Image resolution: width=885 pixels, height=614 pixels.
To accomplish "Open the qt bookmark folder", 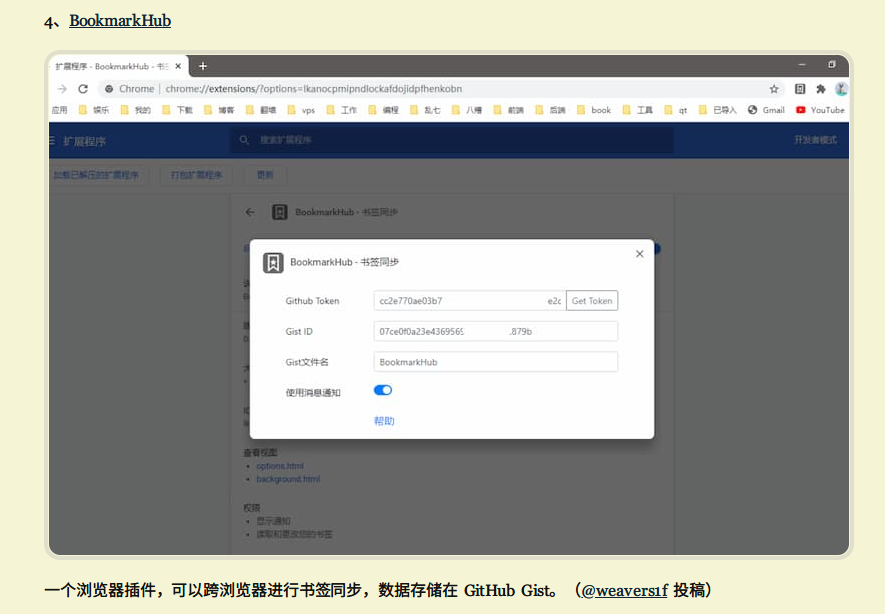I will click(676, 110).
